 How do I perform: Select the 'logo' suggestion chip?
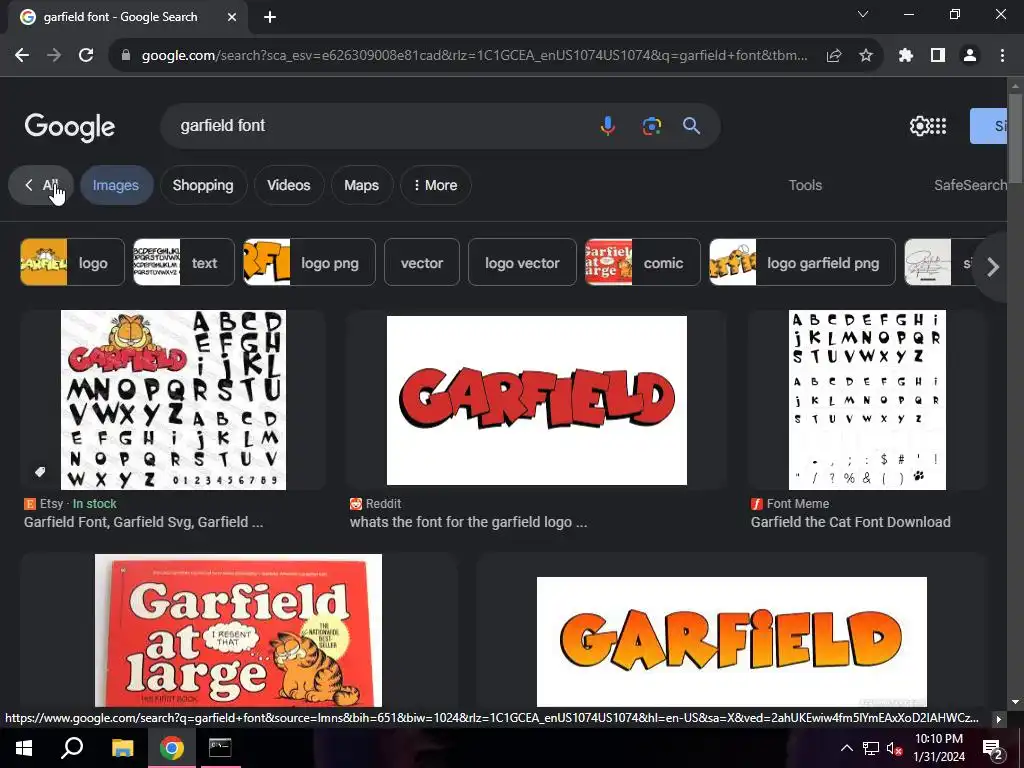pos(72,263)
